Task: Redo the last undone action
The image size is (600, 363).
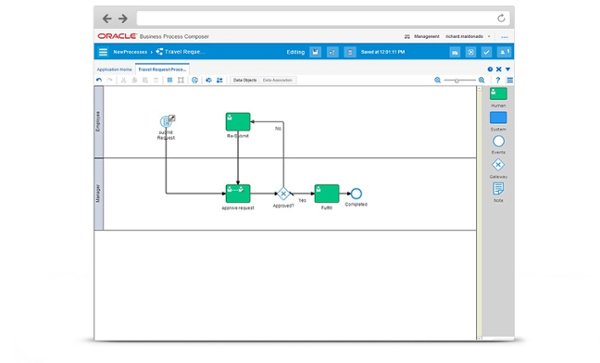Action: click(110, 80)
